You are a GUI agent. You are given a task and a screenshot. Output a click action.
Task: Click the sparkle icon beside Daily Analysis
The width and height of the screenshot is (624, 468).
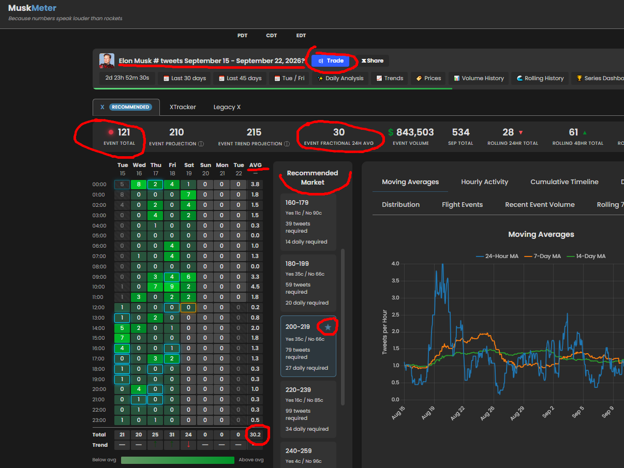pyautogui.click(x=320, y=79)
